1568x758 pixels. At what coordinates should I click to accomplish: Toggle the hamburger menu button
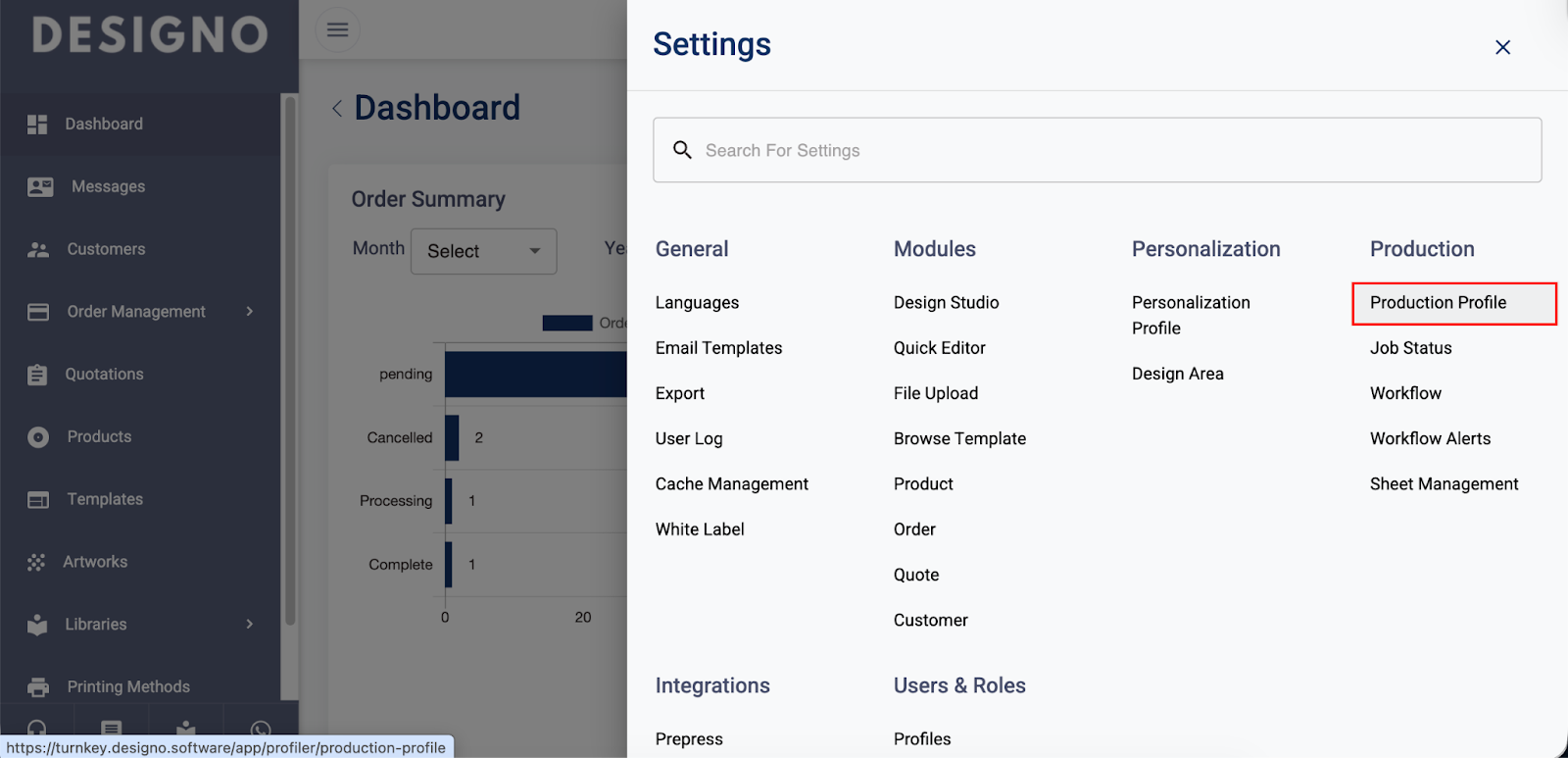(337, 29)
